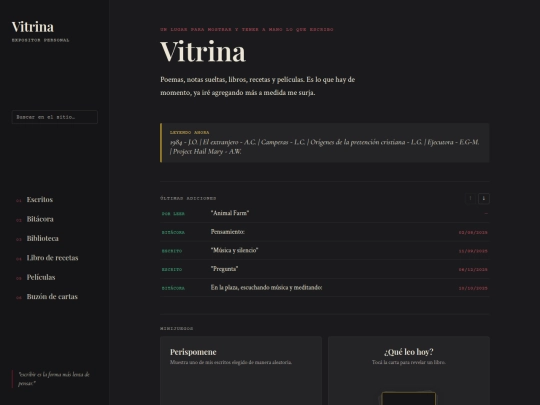Screen dimensions: 540x405
Task: Click the date on the Pregunta row
Action: pos(473,270)
